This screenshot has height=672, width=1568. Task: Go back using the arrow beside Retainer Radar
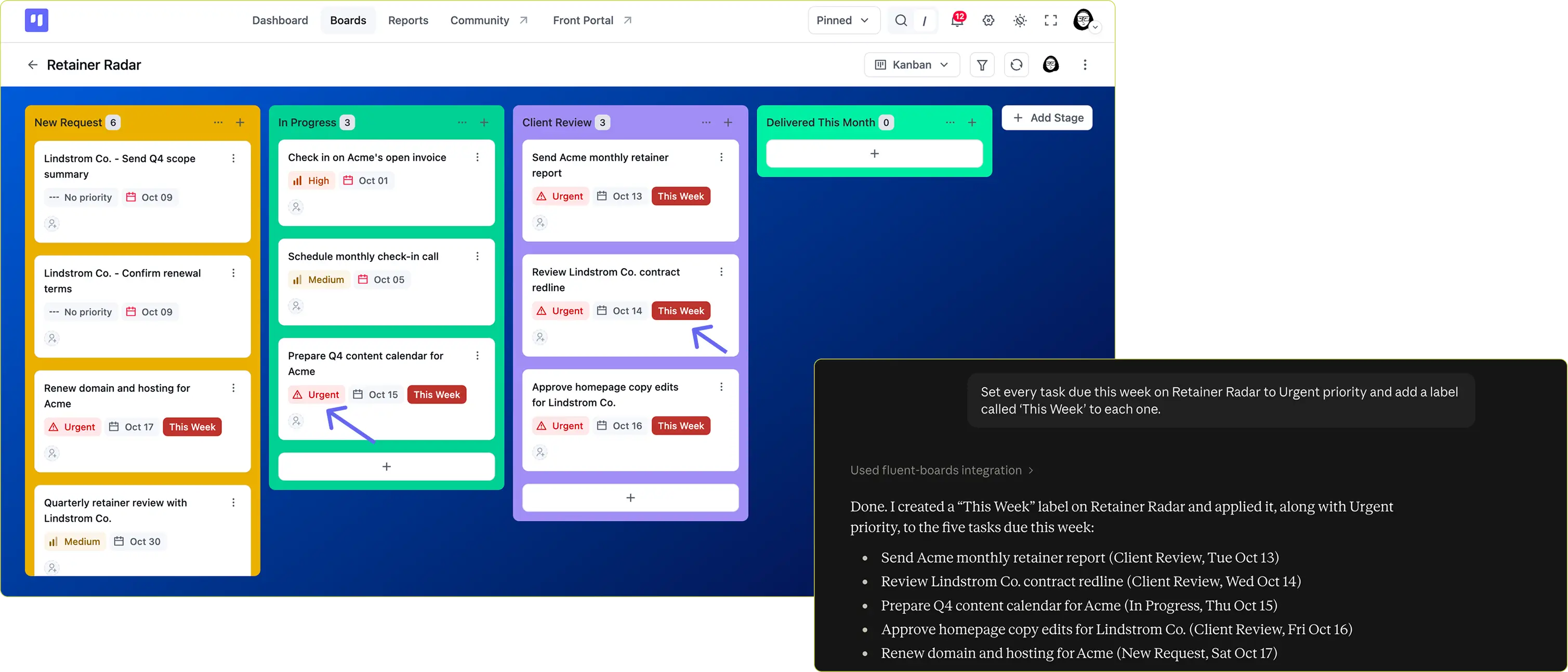click(33, 64)
